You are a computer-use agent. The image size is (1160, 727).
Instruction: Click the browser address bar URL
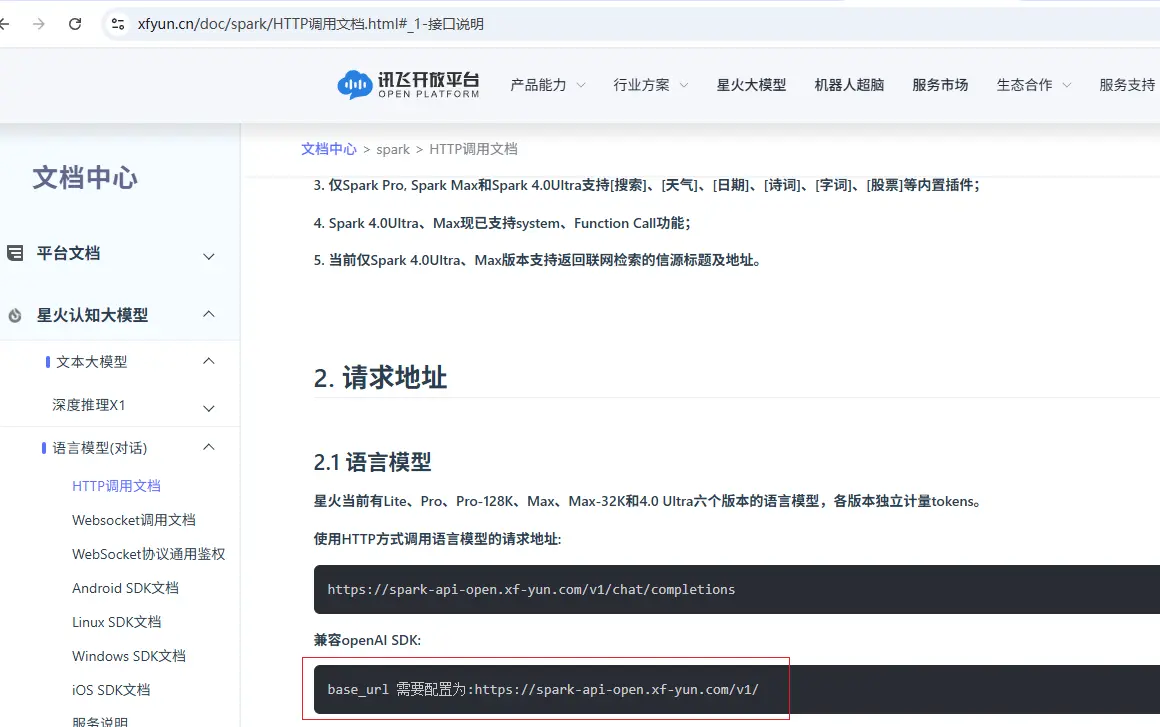[x=310, y=24]
